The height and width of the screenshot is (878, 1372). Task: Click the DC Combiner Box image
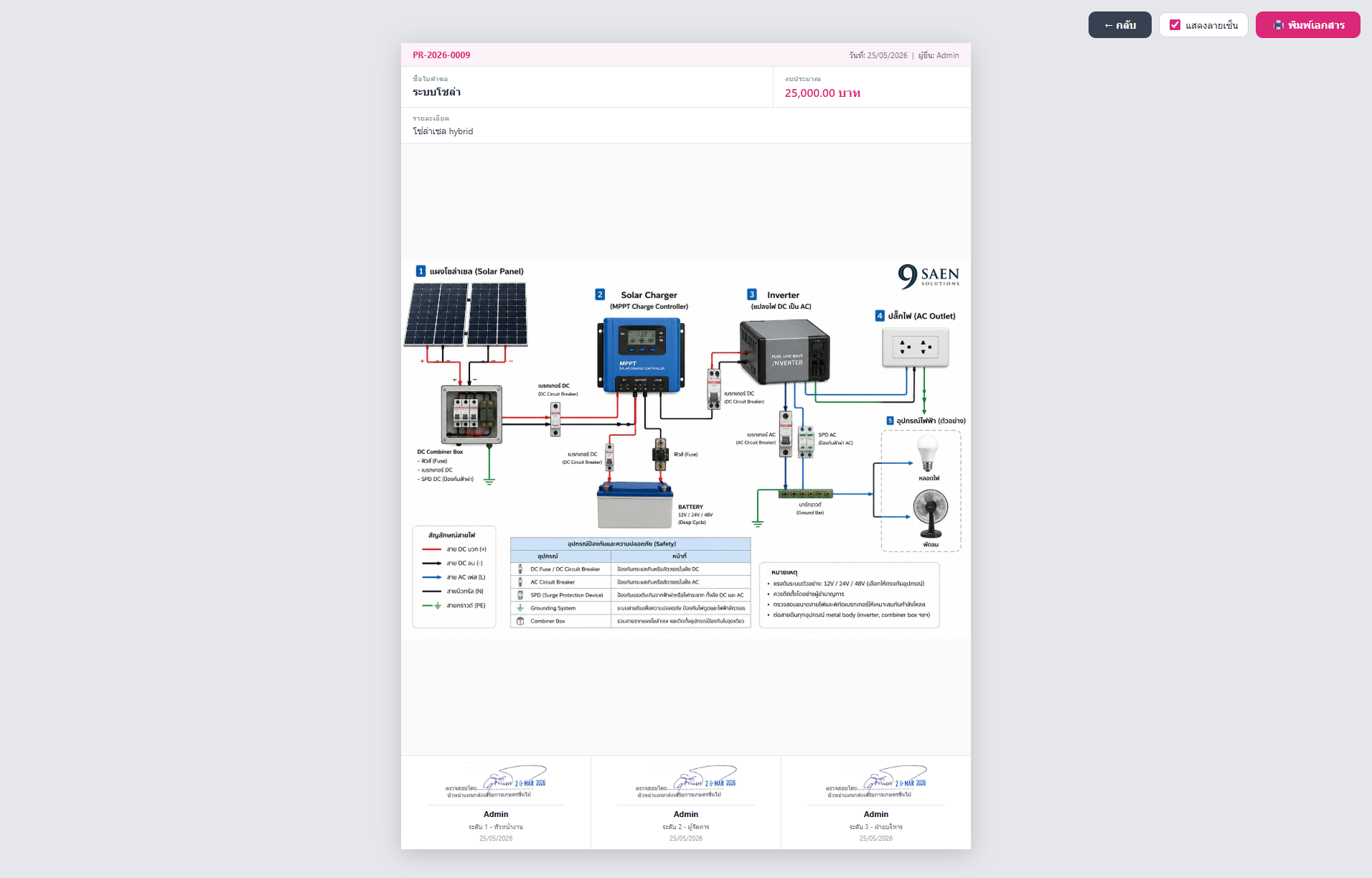471,414
